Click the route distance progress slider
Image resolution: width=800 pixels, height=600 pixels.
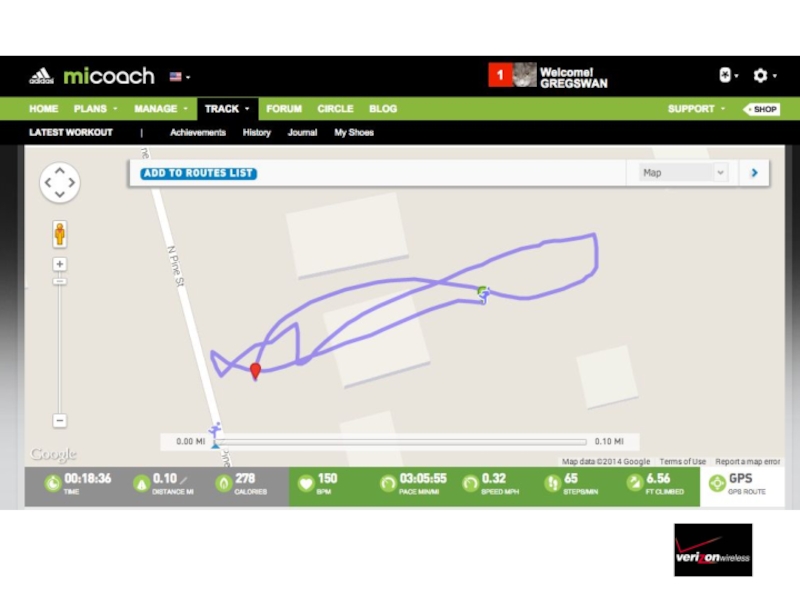pos(401,442)
